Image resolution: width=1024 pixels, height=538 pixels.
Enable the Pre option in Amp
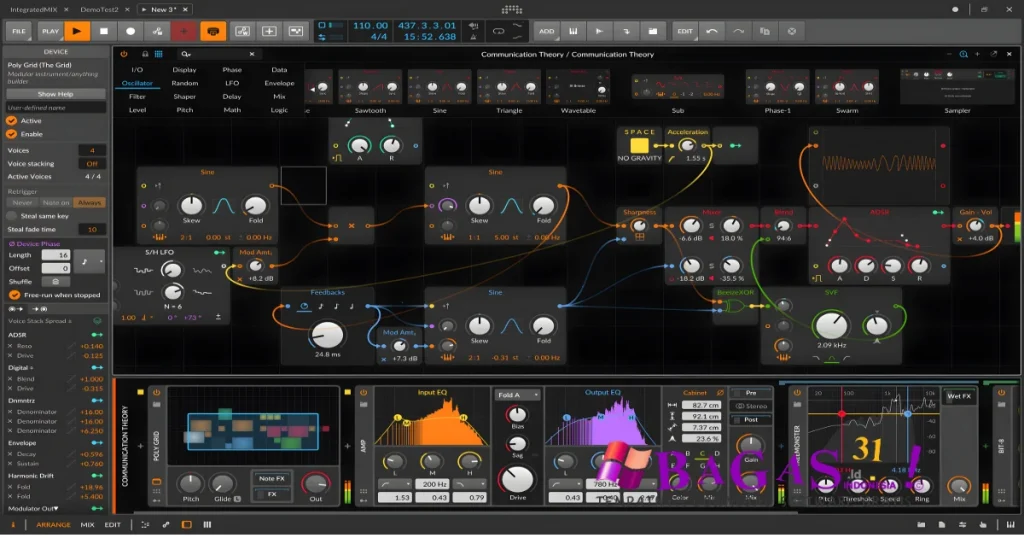[751, 393]
